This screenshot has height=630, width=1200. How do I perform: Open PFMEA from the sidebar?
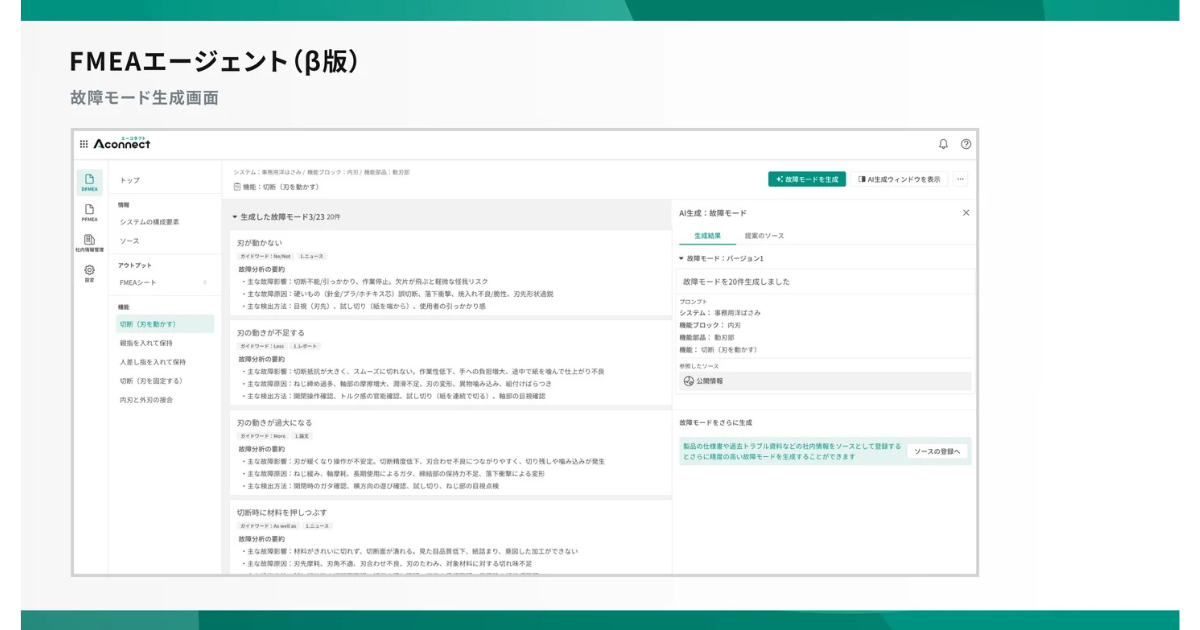pos(90,212)
